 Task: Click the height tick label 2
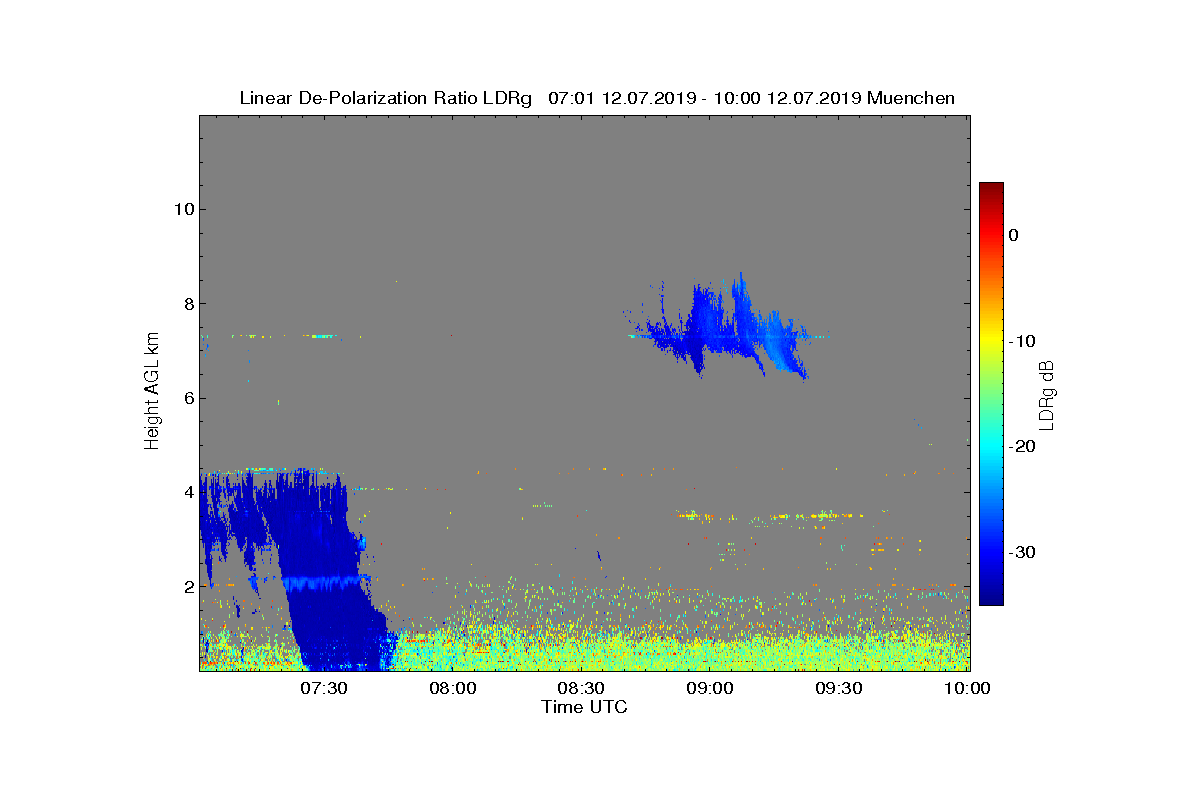[187, 587]
